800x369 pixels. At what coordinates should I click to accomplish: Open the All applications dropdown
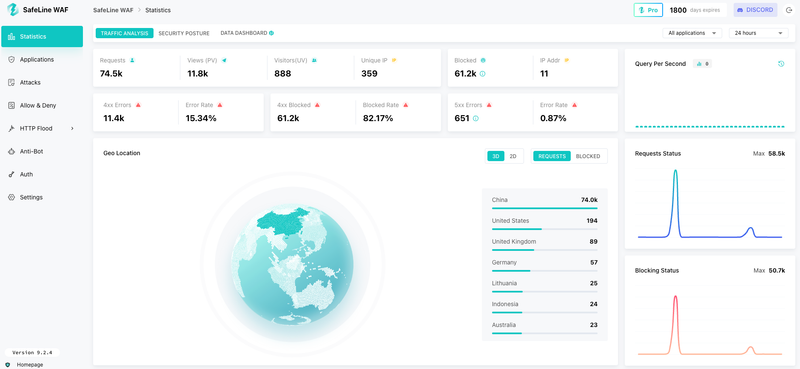click(x=692, y=33)
